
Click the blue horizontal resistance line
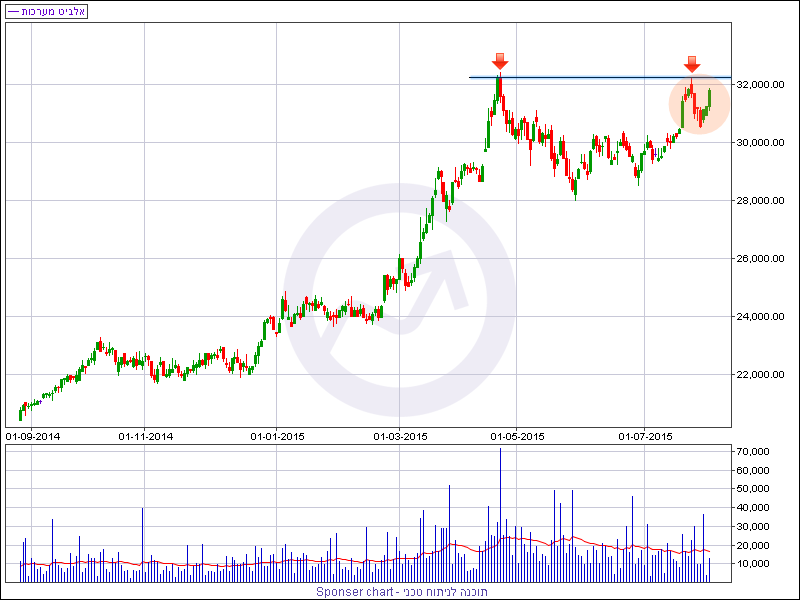pos(600,77)
